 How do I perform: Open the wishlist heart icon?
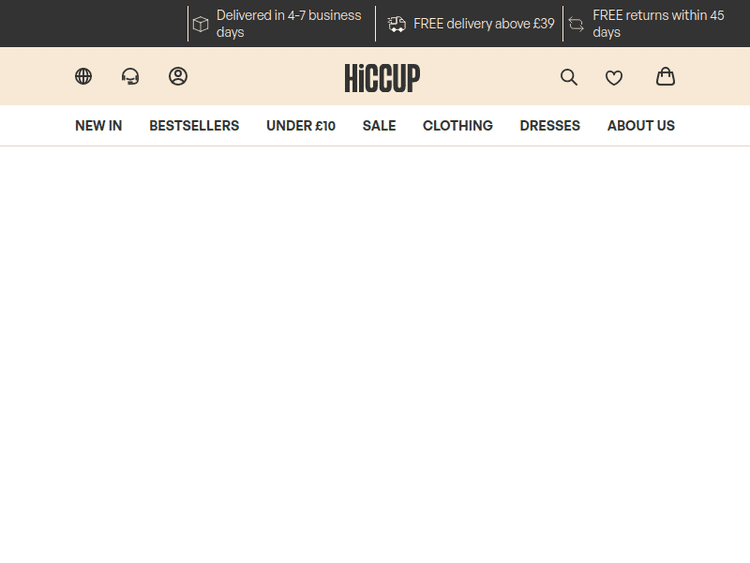pos(614,77)
